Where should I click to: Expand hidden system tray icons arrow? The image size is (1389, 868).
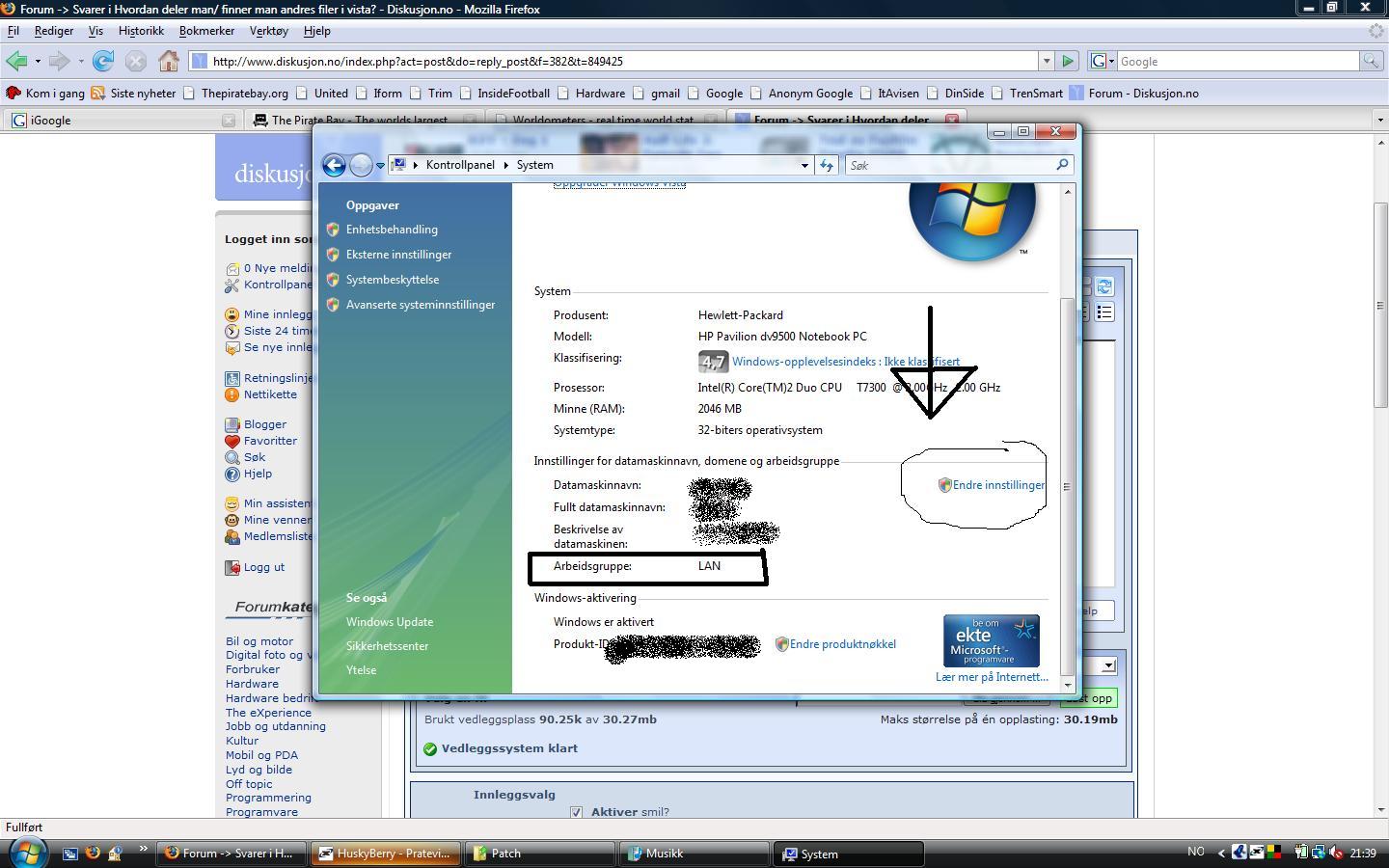coord(1222,852)
